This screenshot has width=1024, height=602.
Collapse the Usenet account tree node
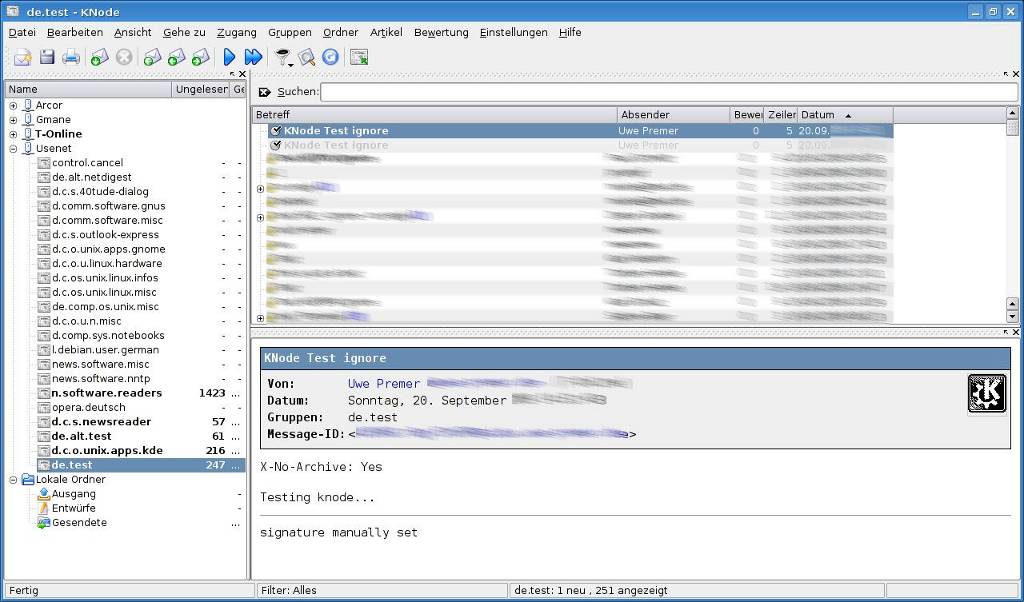(13, 148)
